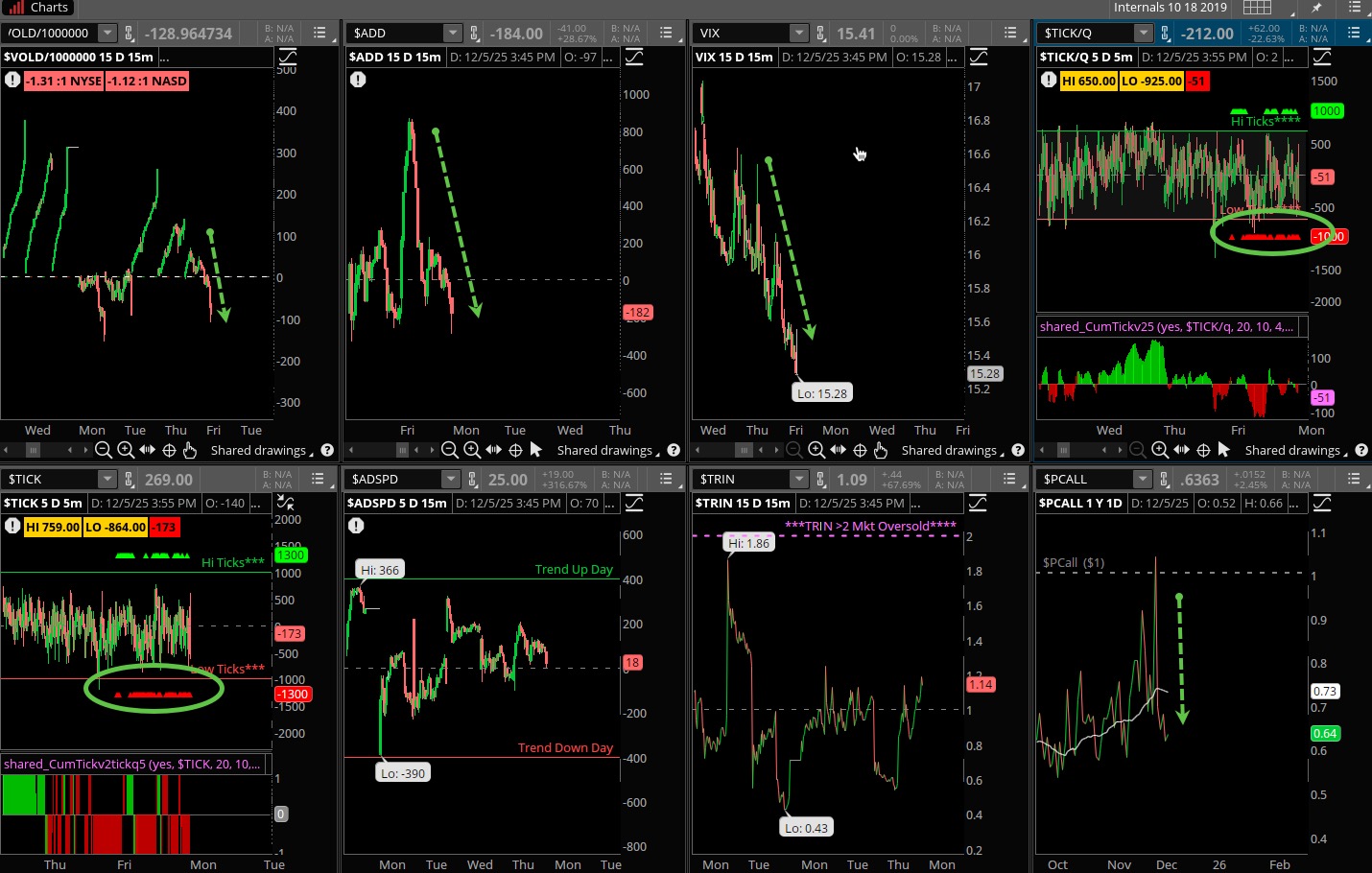Image resolution: width=1372 pixels, height=873 pixels.
Task: Click crosshair drawing tool under $TICK/Q chart
Action: pos(1203,450)
